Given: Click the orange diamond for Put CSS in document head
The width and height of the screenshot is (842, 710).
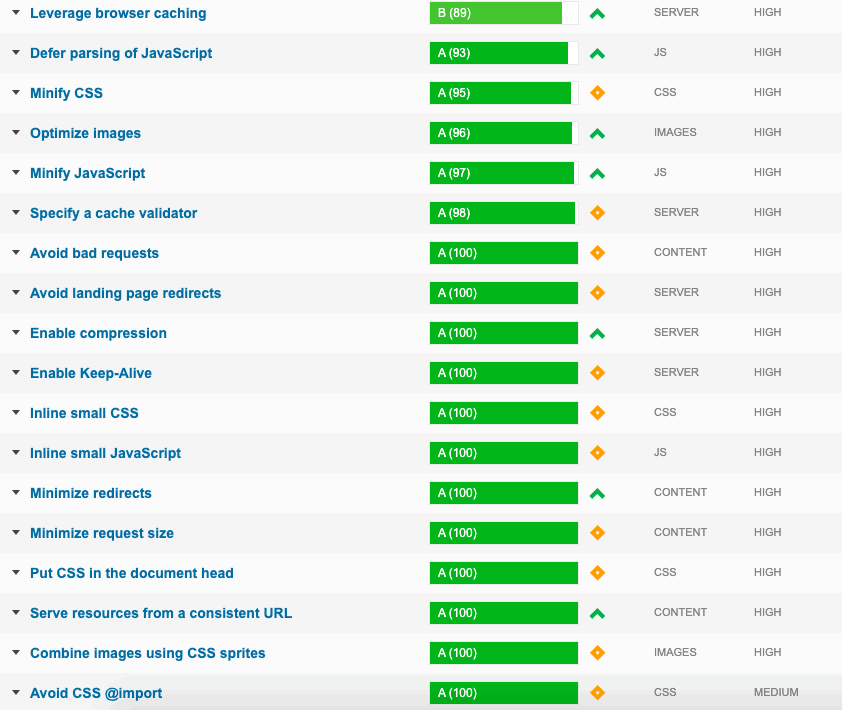Looking at the screenshot, I should coord(597,573).
